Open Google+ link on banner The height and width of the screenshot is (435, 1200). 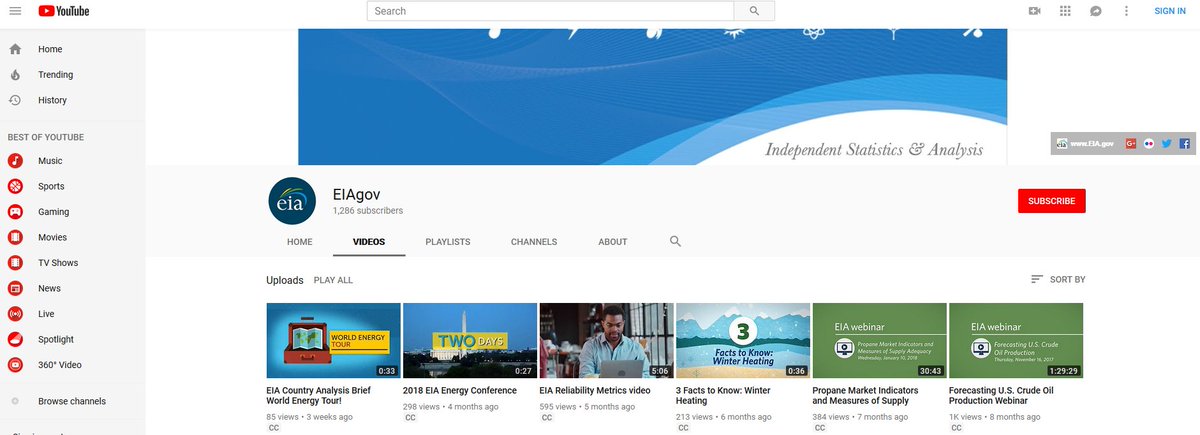1131,143
